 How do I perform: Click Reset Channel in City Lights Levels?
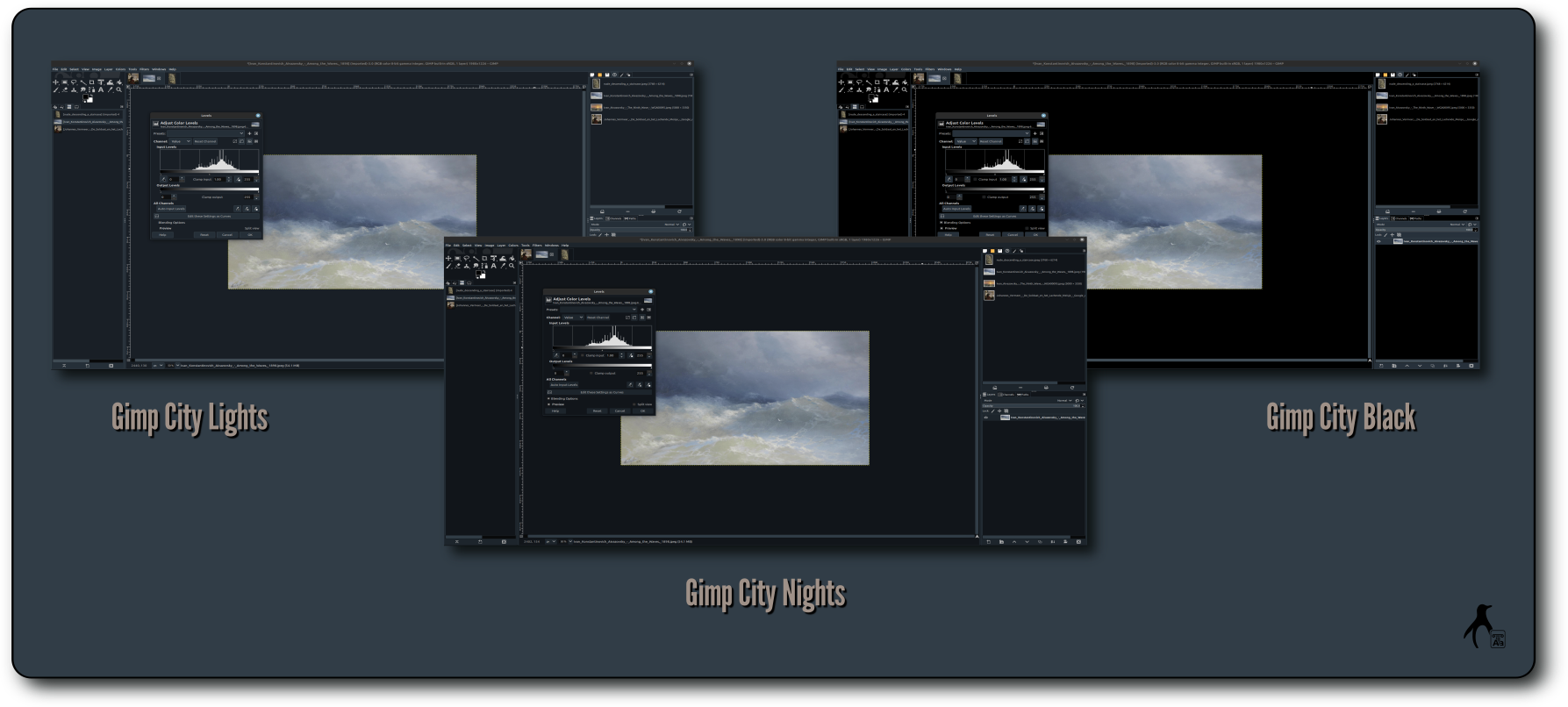coord(204,141)
